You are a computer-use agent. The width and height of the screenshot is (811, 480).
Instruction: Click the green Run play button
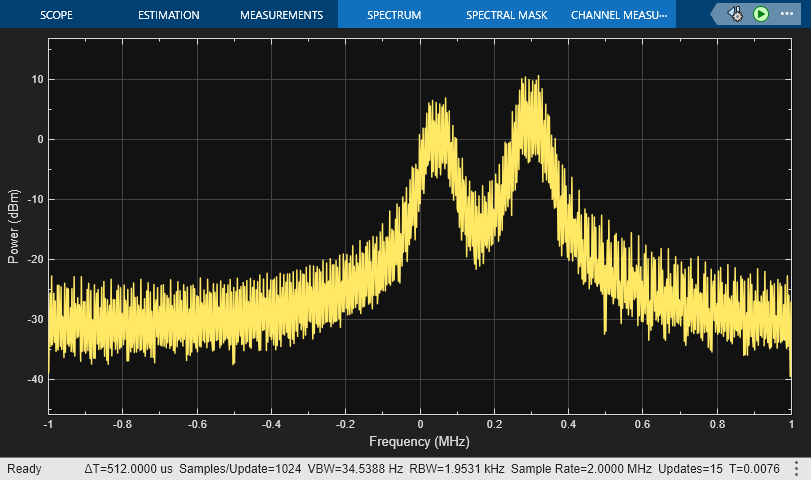pos(760,14)
